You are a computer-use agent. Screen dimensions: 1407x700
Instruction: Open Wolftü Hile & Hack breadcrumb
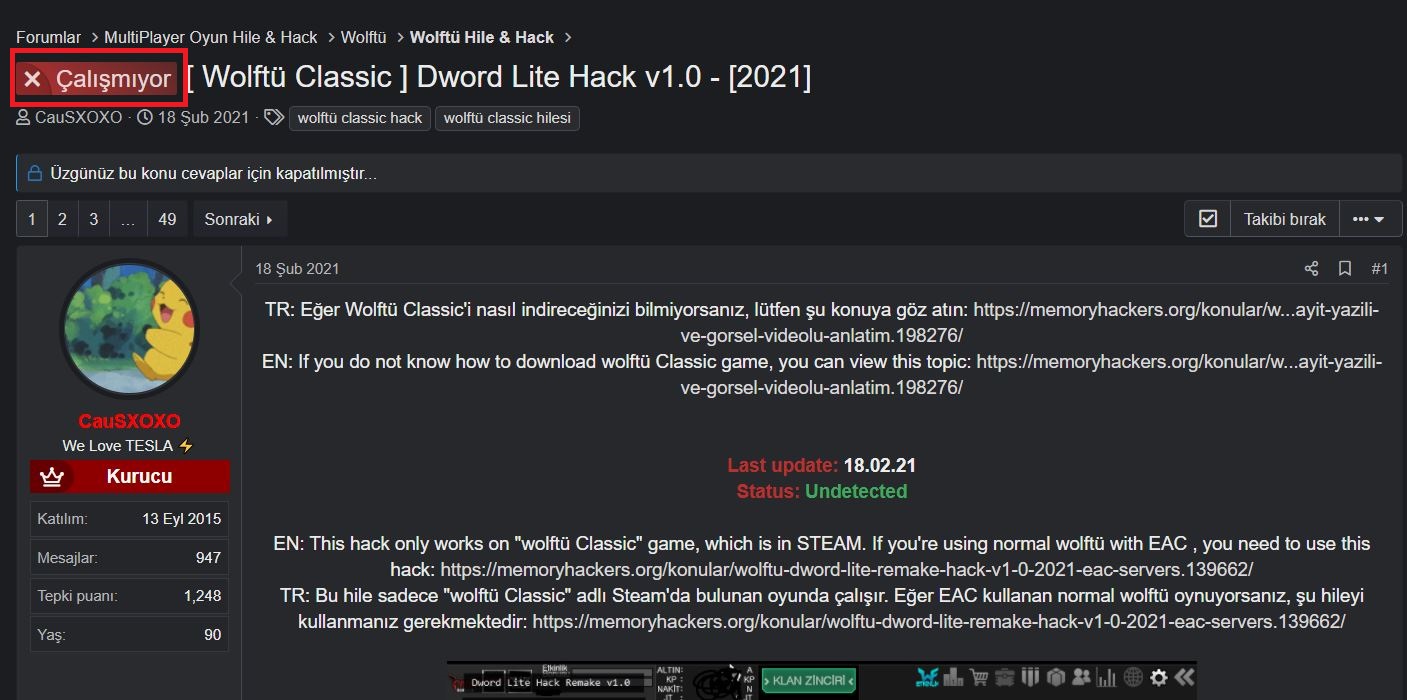click(482, 37)
